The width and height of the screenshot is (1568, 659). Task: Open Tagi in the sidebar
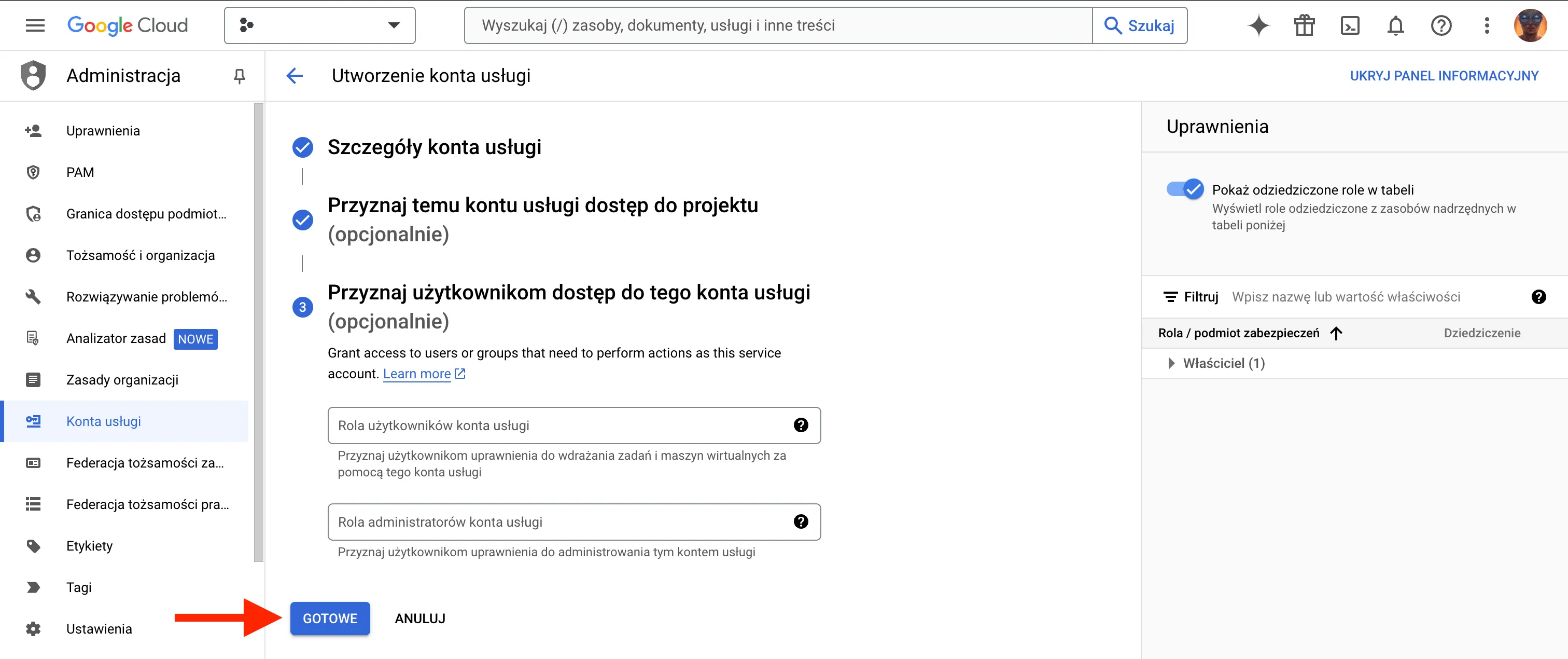click(x=124, y=587)
